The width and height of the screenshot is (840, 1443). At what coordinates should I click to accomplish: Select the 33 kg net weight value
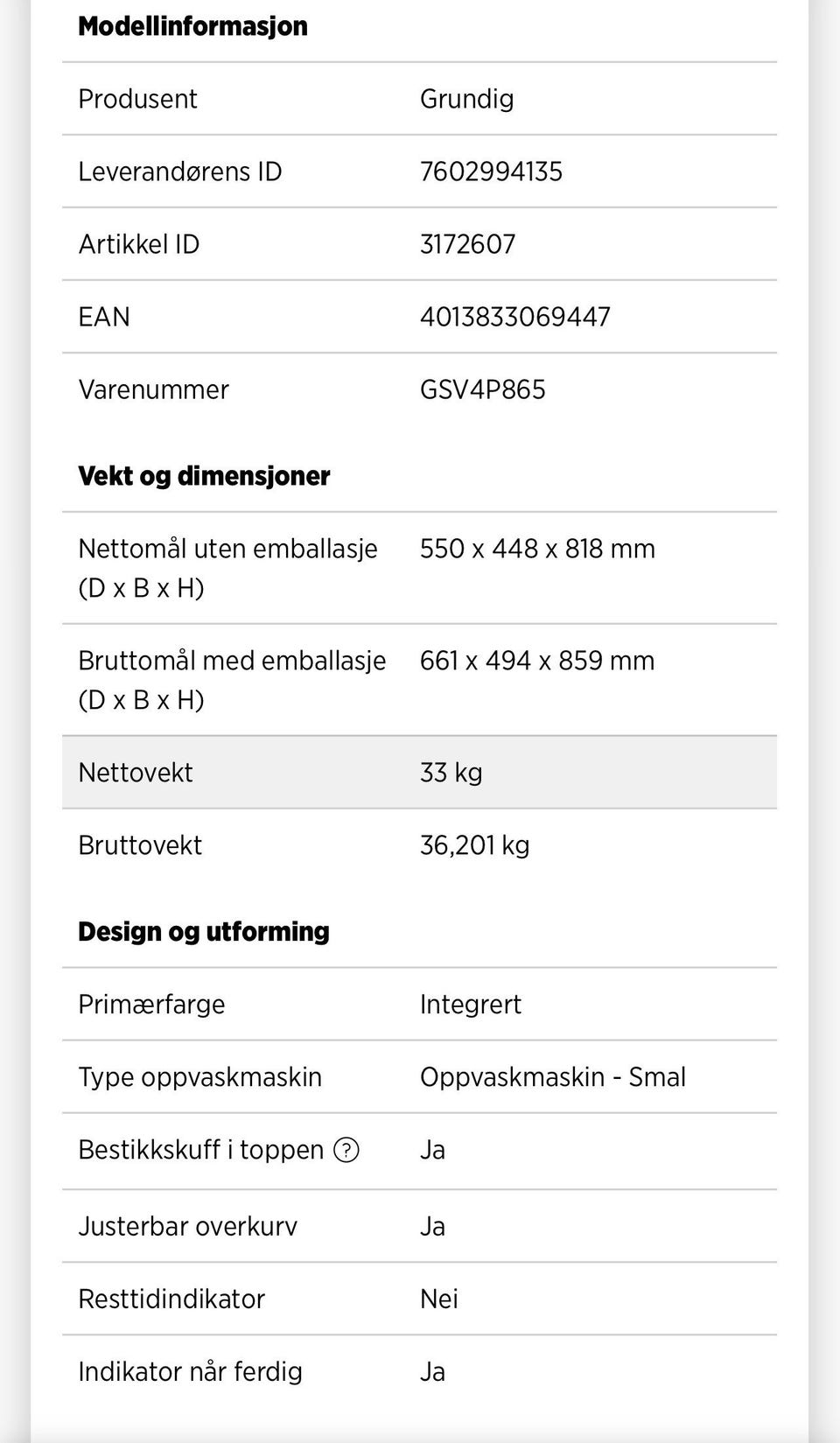click(x=451, y=773)
